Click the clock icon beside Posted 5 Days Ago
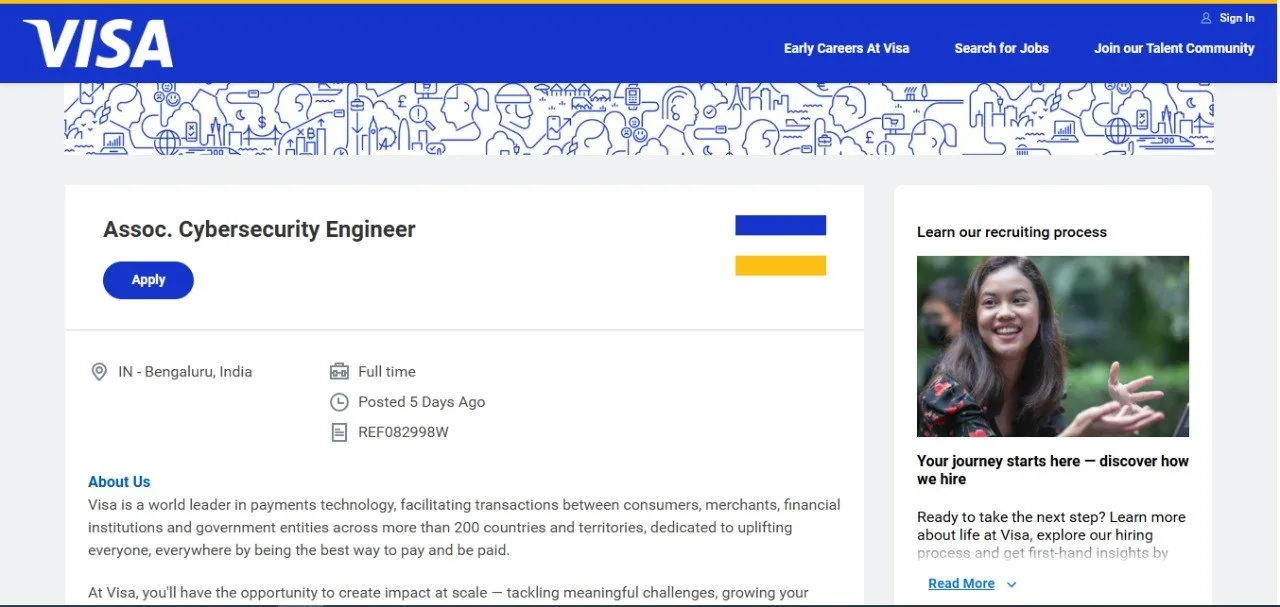Image resolution: width=1280 pixels, height=607 pixels. pyautogui.click(x=339, y=402)
